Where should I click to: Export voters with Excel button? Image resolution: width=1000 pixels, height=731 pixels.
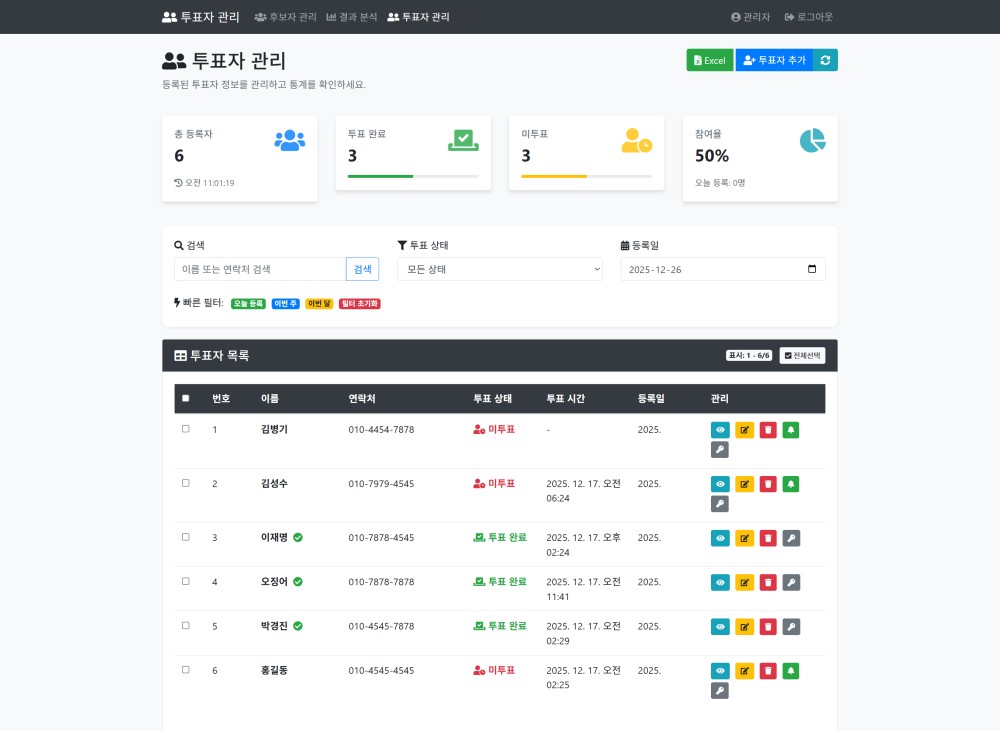(x=710, y=60)
